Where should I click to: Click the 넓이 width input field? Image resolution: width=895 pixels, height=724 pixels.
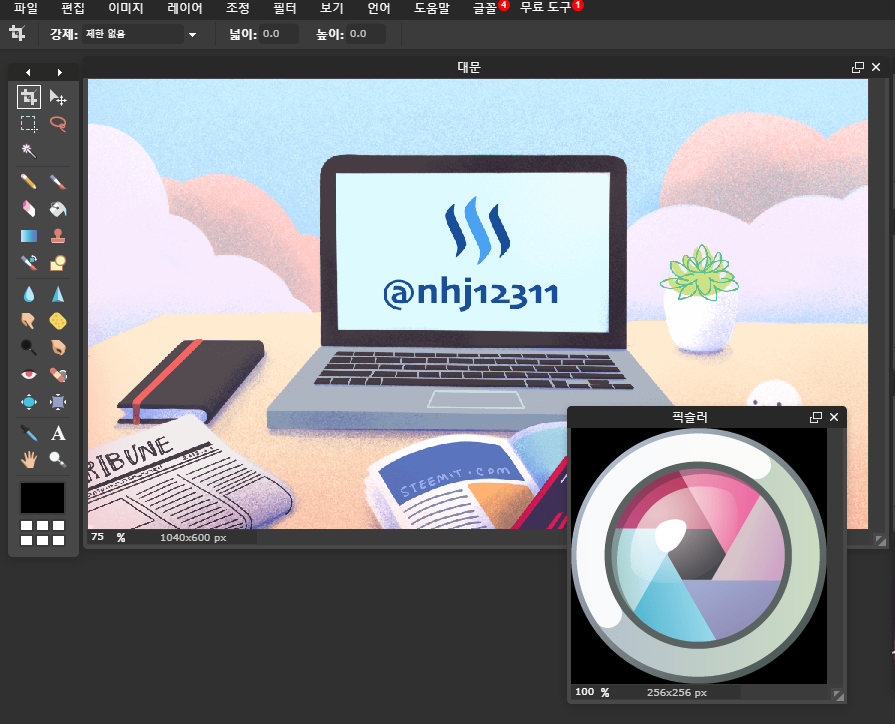pos(279,34)
